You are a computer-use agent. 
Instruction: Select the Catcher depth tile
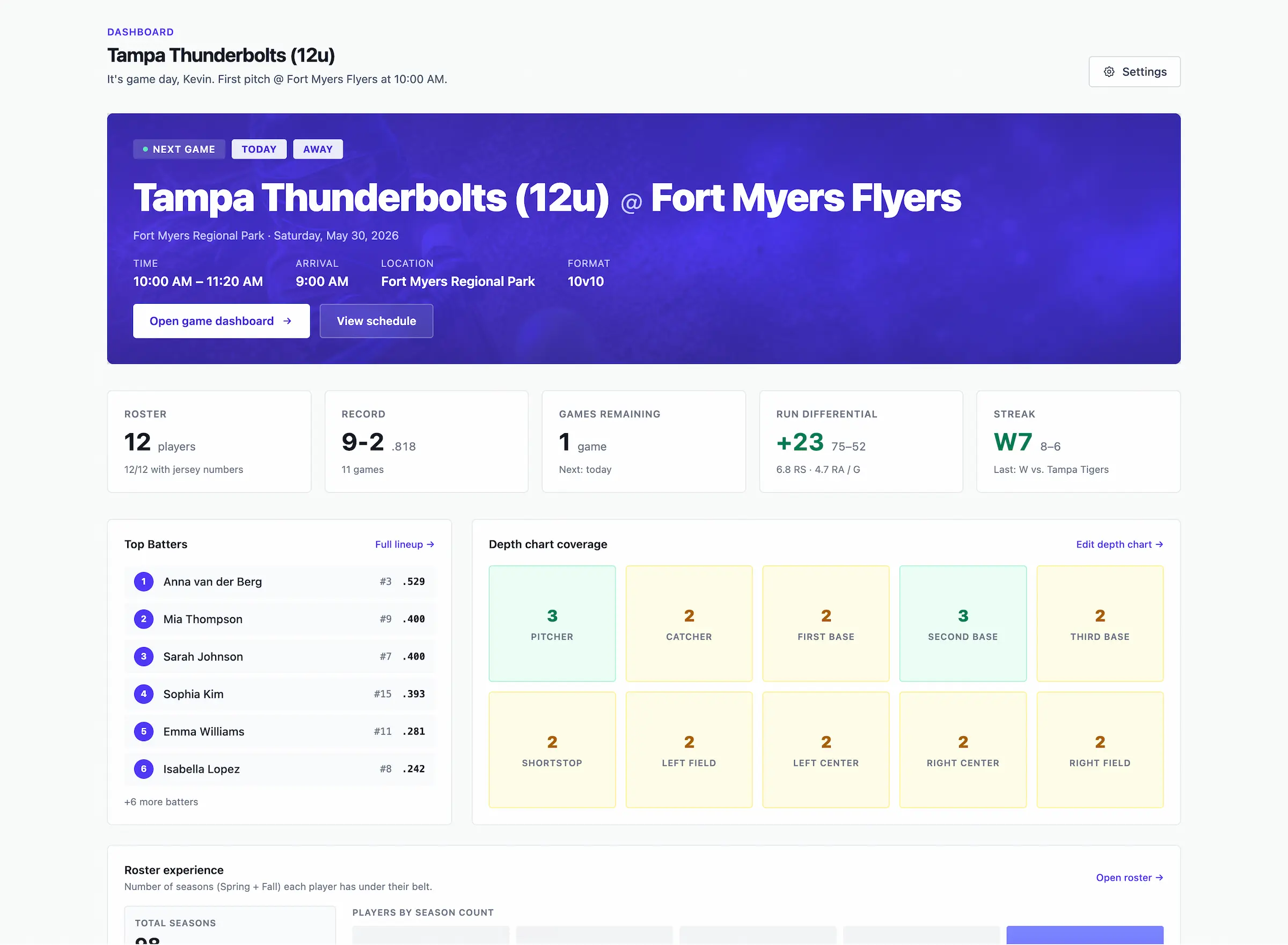[689, 624]
